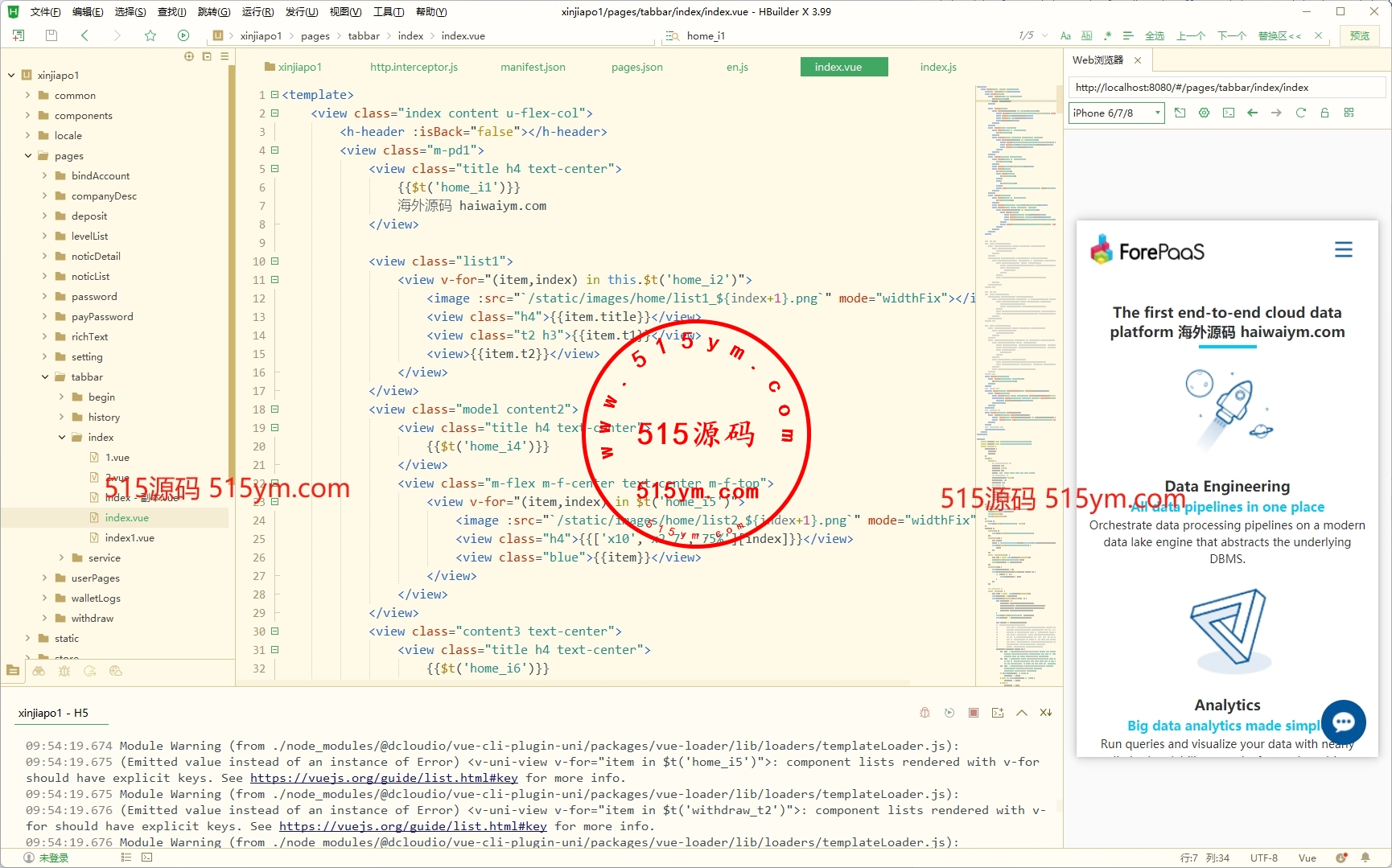Expand the userPages folder
Image resolution: width=1392 pixels, height=868 pixels.
pos(45,578)
